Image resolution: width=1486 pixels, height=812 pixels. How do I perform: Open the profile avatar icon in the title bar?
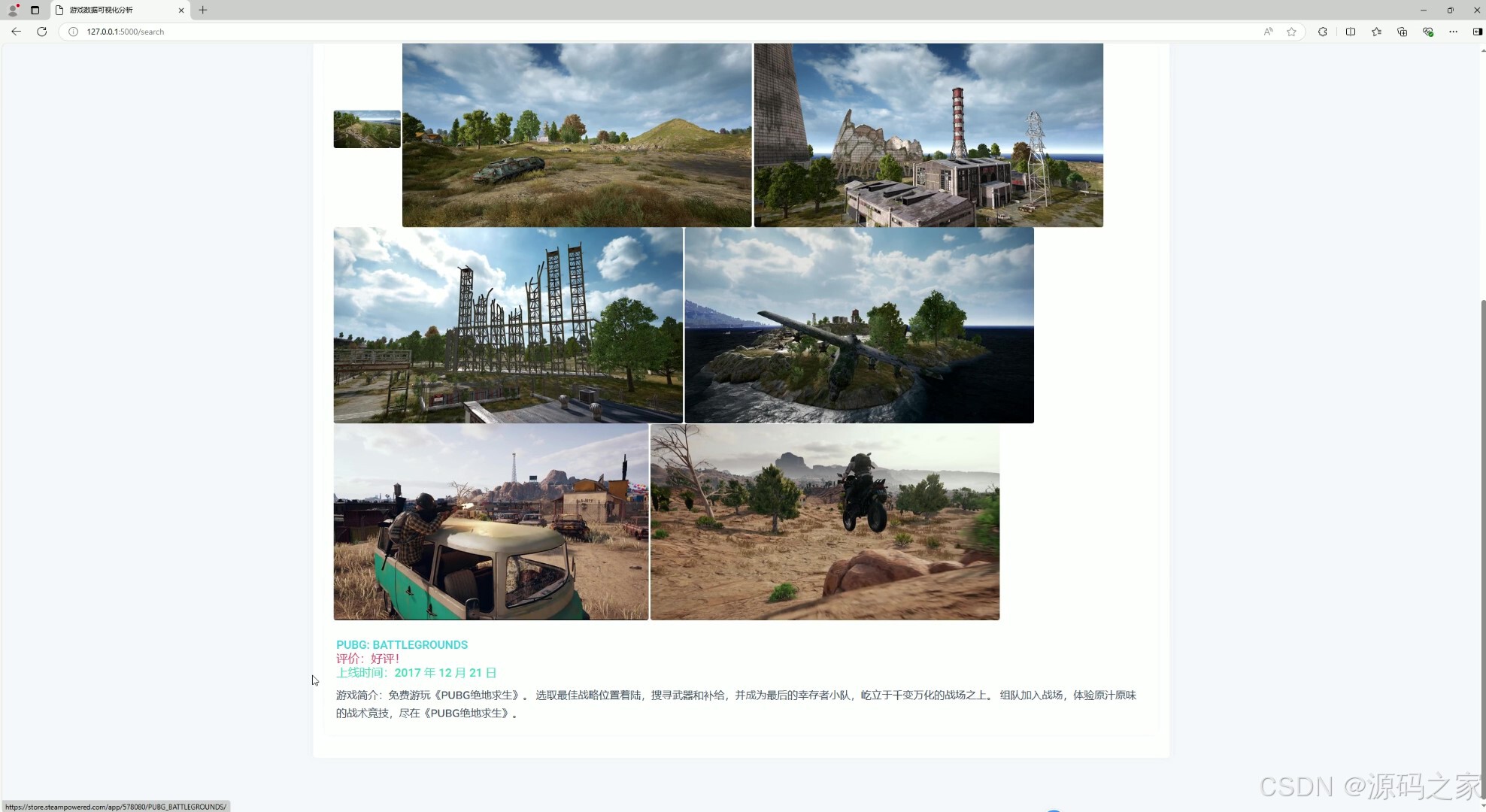click(13, 10)
